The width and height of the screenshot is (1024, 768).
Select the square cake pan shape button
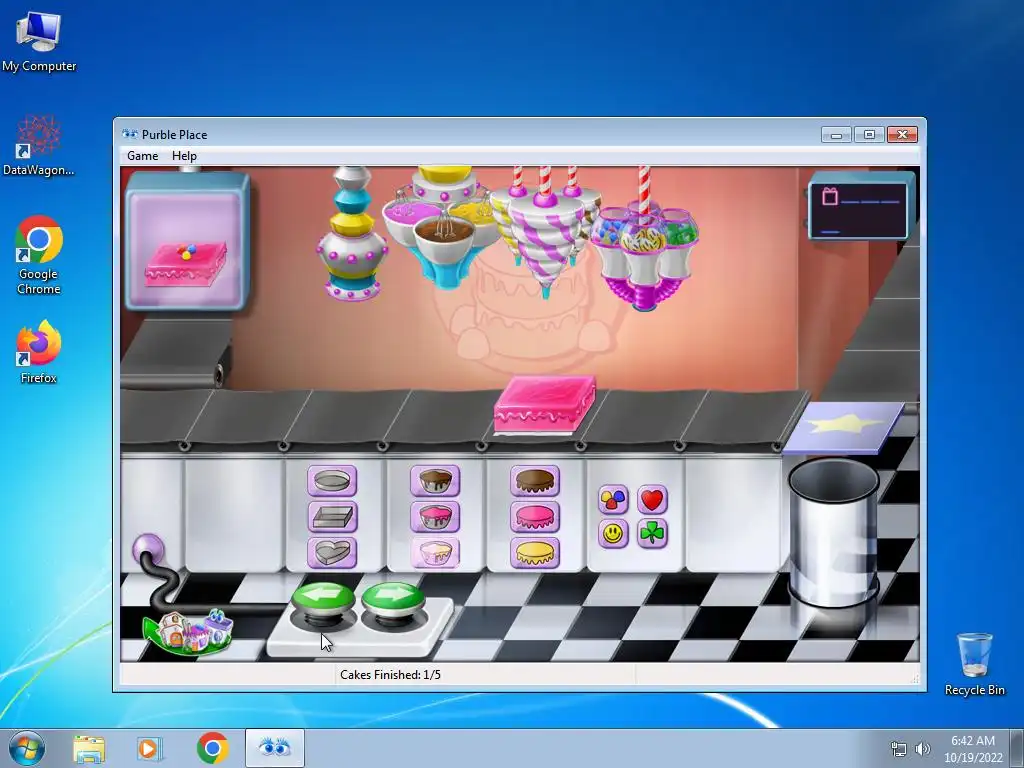pos(332,517)
